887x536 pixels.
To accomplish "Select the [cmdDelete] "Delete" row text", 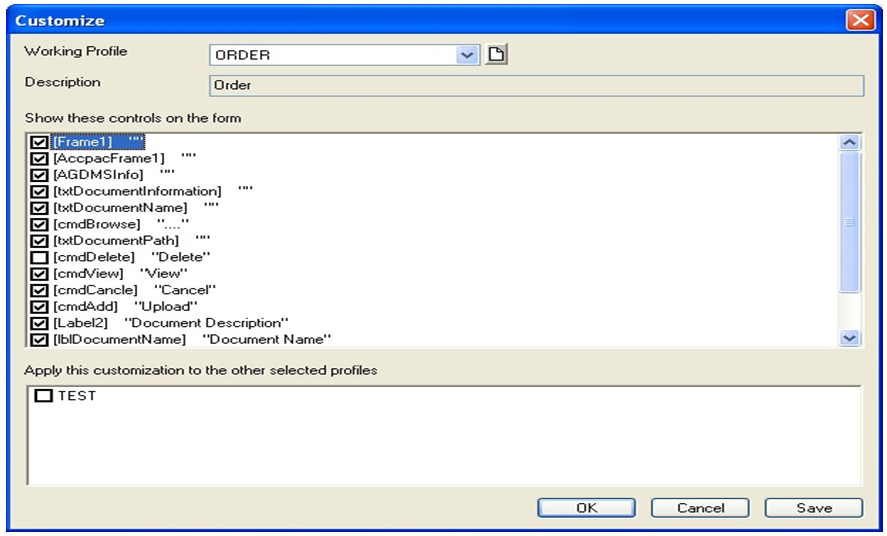I will 132,257.
